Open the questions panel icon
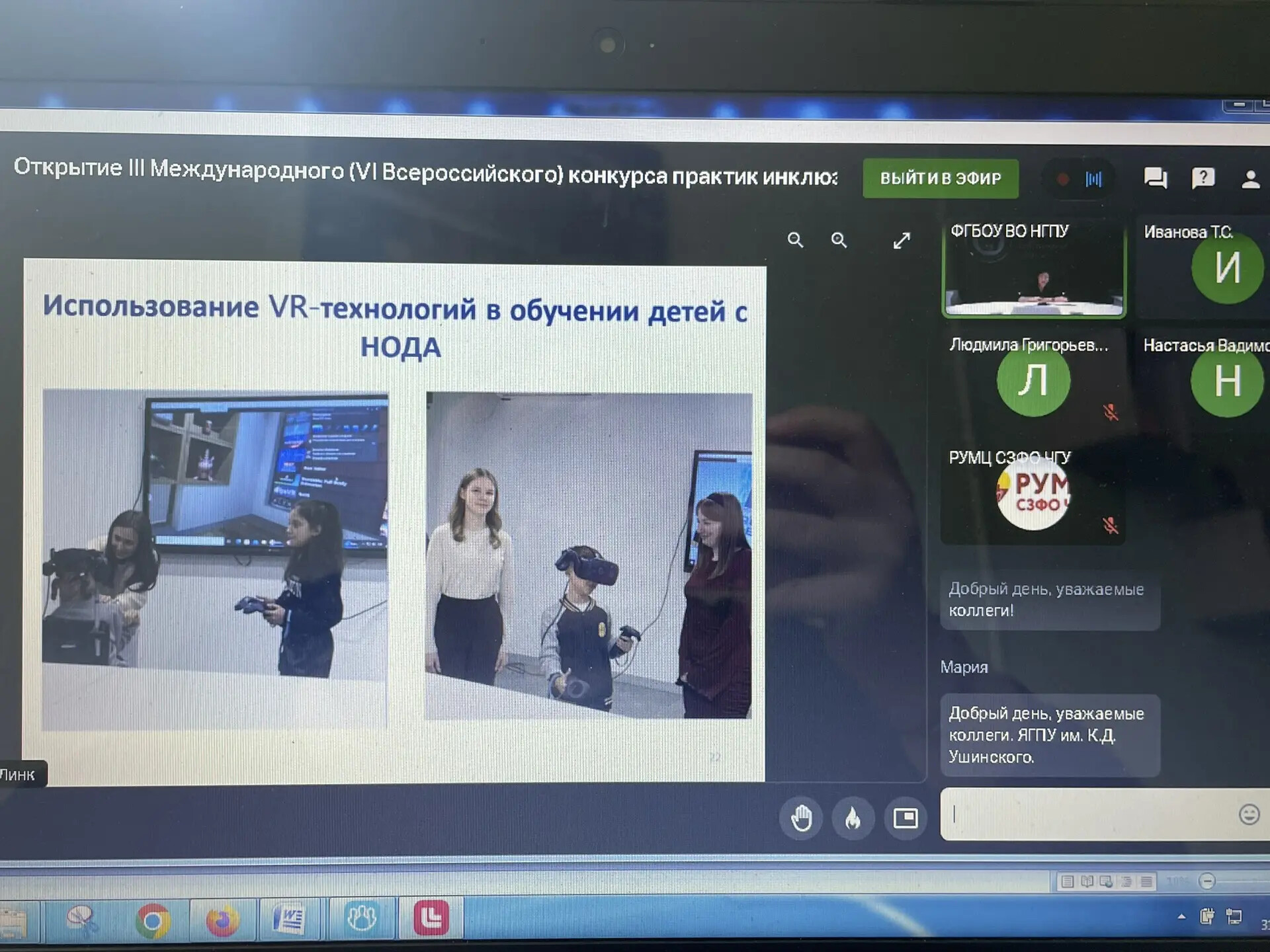 coord(1203,178)
